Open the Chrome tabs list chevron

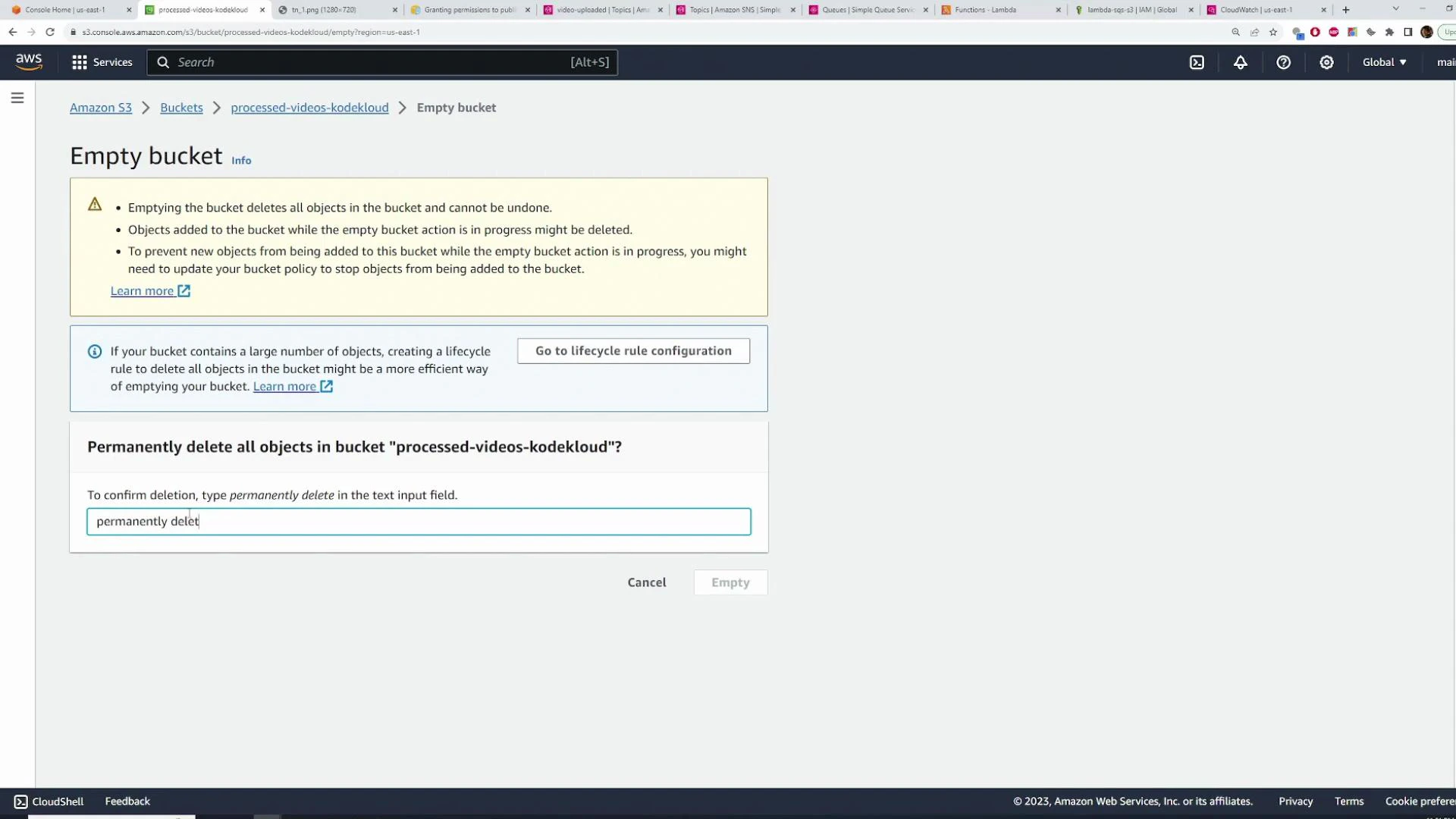(1396, 9)
